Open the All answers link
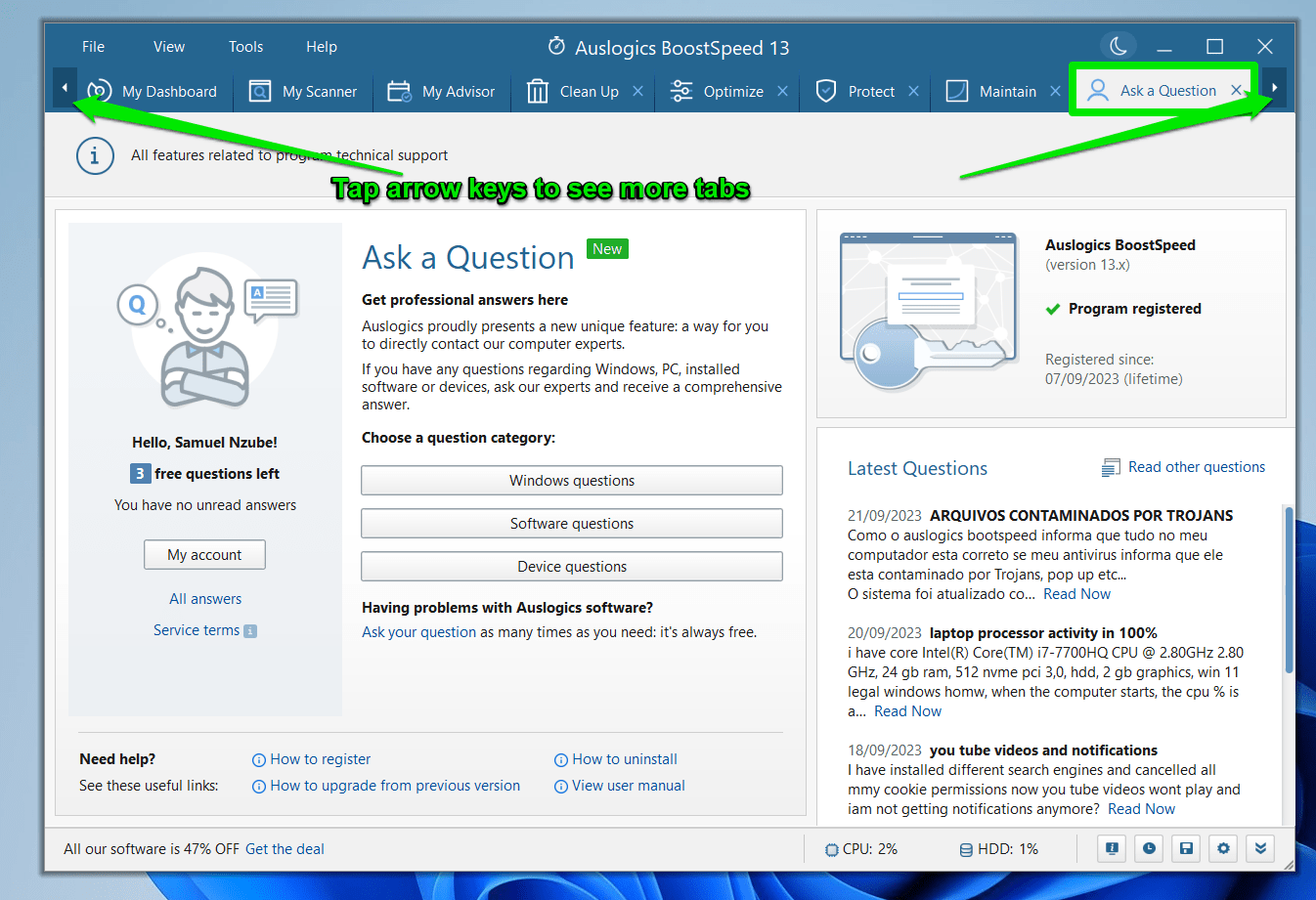 [205, 599]
